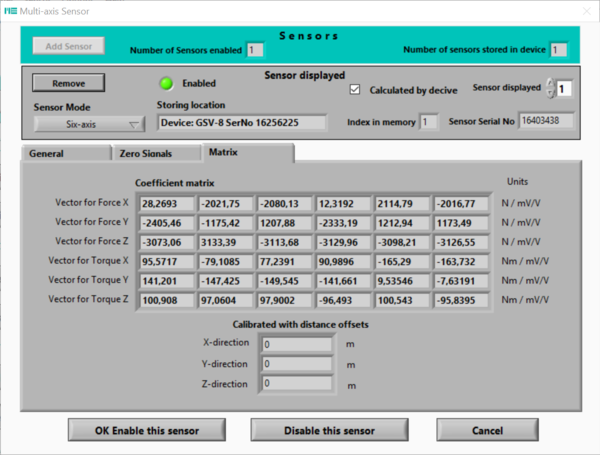Screen dimensions: 600x455
Task: Click OK Enable this sensor button
Action: pos(147,430)
